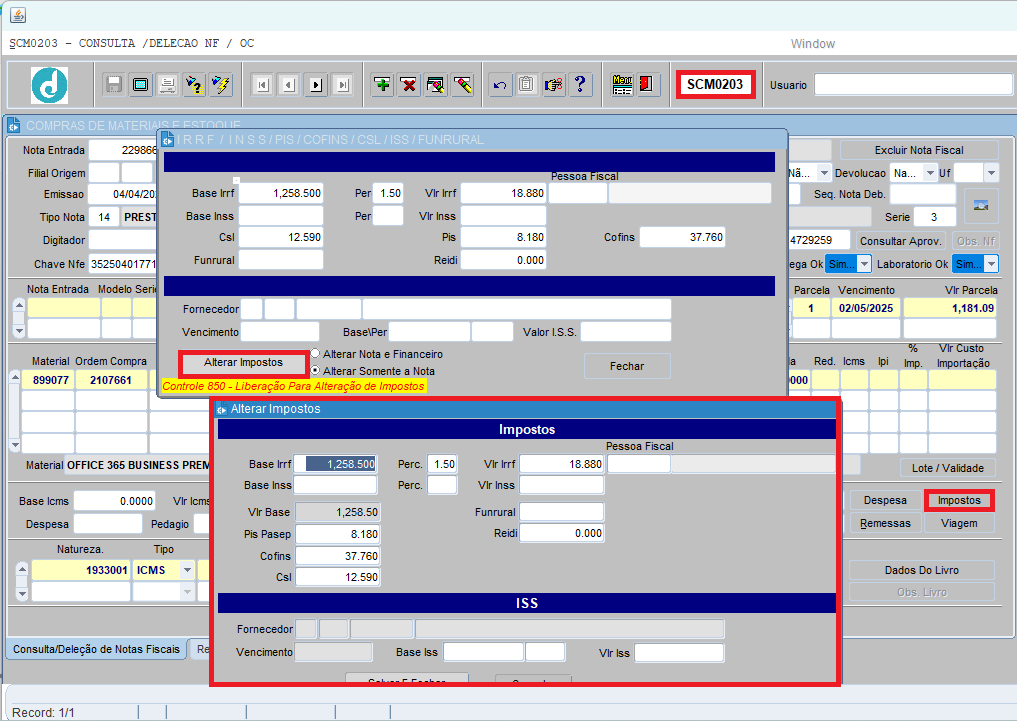Click the Usuario input field
Image resolution: width=1017 pixels, height=721 pixels.
[x=913, y=85]
